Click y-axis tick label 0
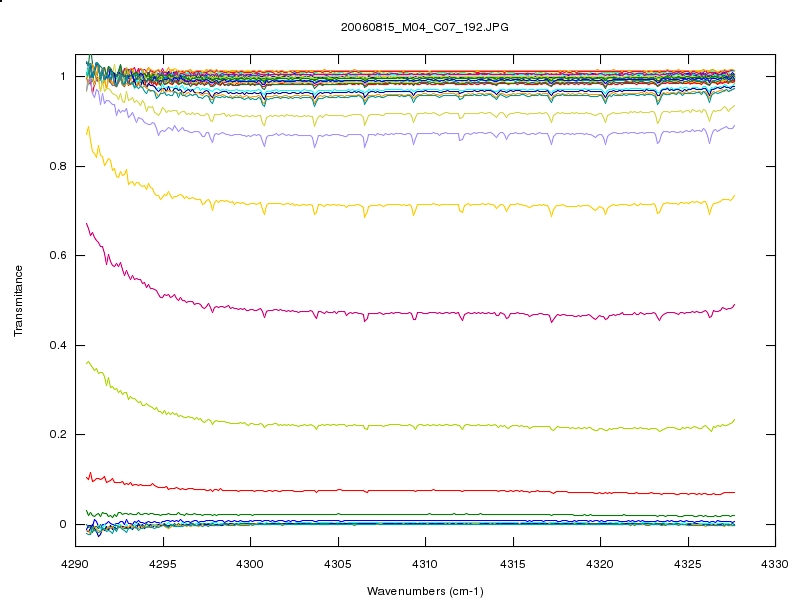The height and width of the screenshot is (600, 800). (x=63, y=524)
